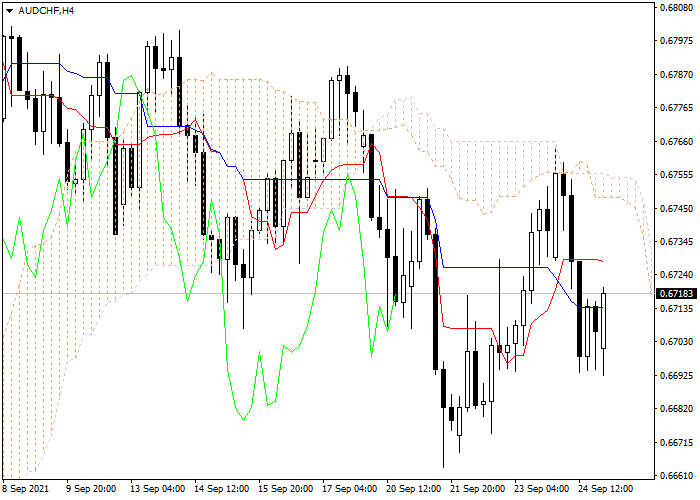Click the 0.67345 price scale label
The image size is (700, 500).
coord(677,242)
